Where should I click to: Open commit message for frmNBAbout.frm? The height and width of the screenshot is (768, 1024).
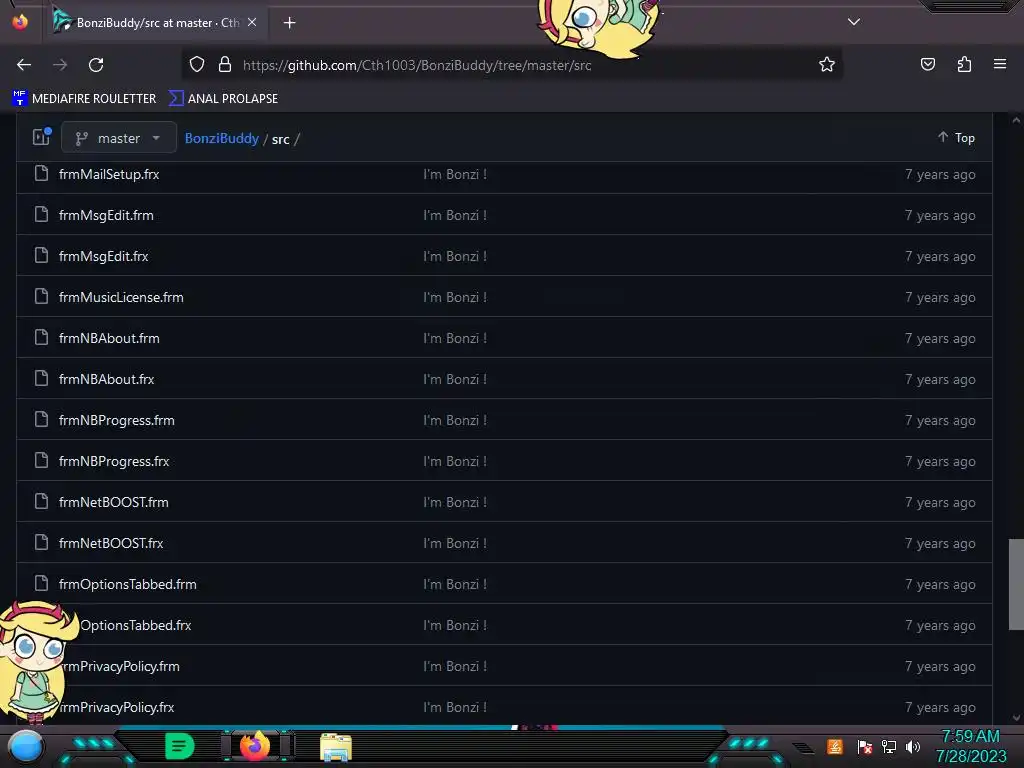[455, 338]
